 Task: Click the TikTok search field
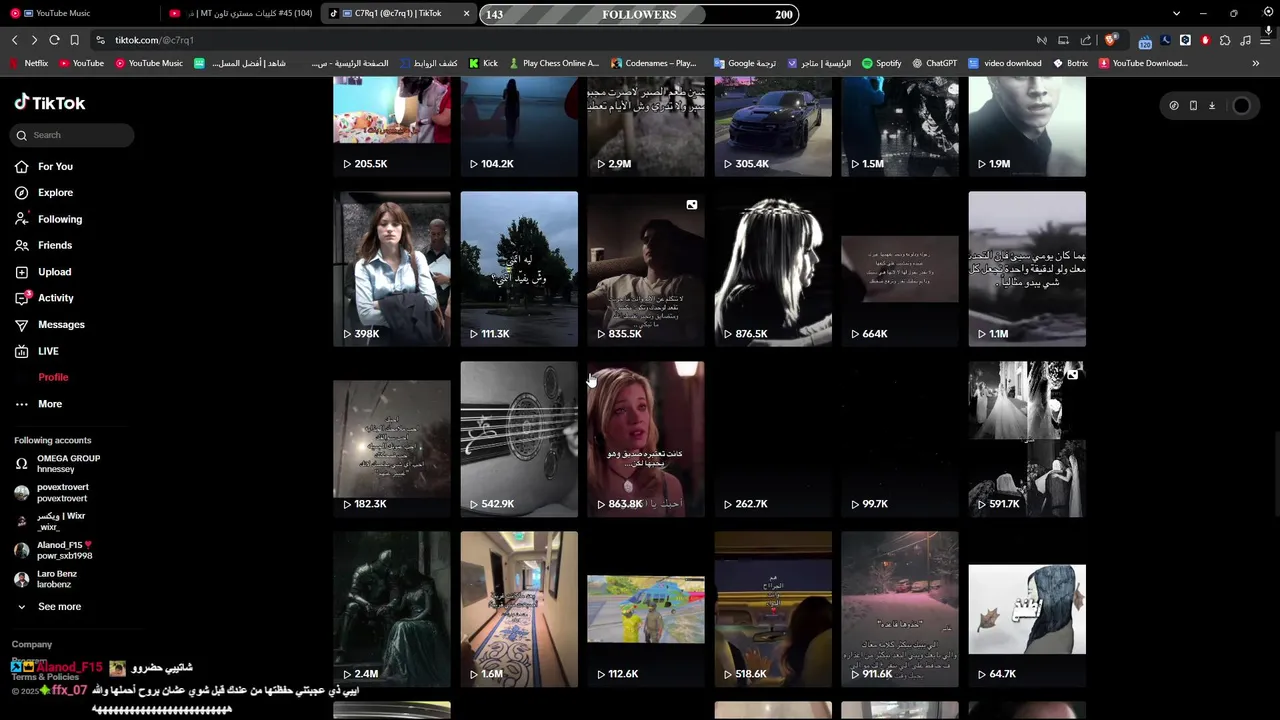[x=72, y=135]
